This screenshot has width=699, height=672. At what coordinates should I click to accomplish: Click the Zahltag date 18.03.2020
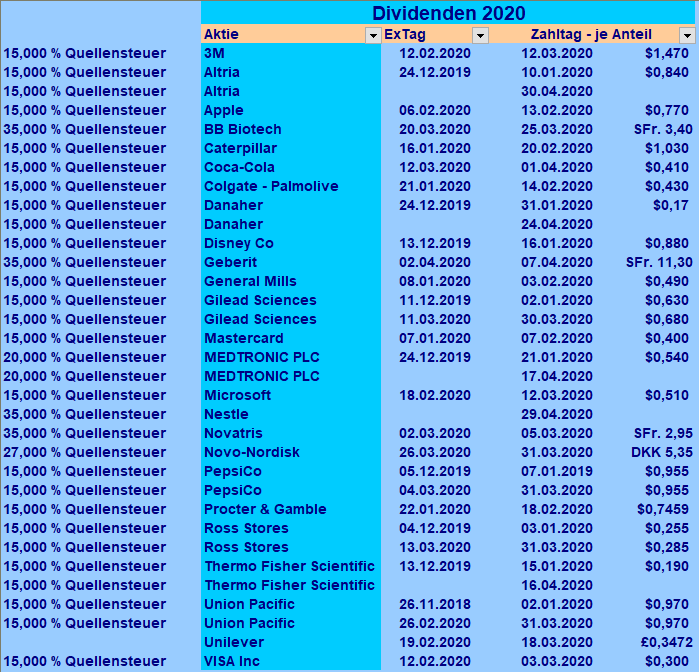pos(557,643)
